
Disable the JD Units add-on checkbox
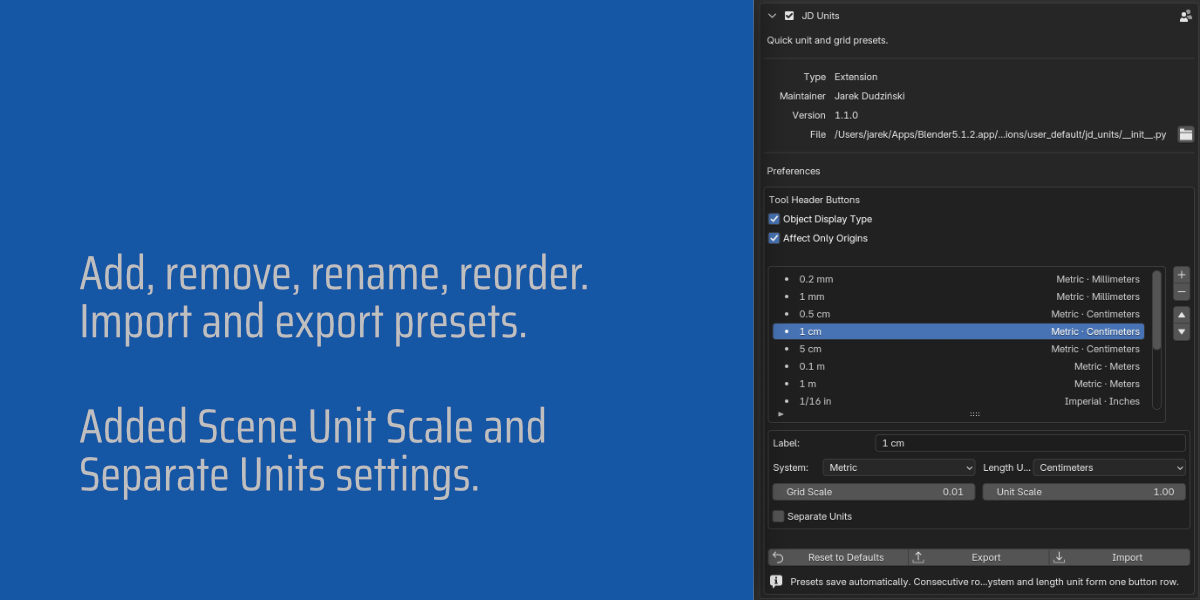point(789,16)
